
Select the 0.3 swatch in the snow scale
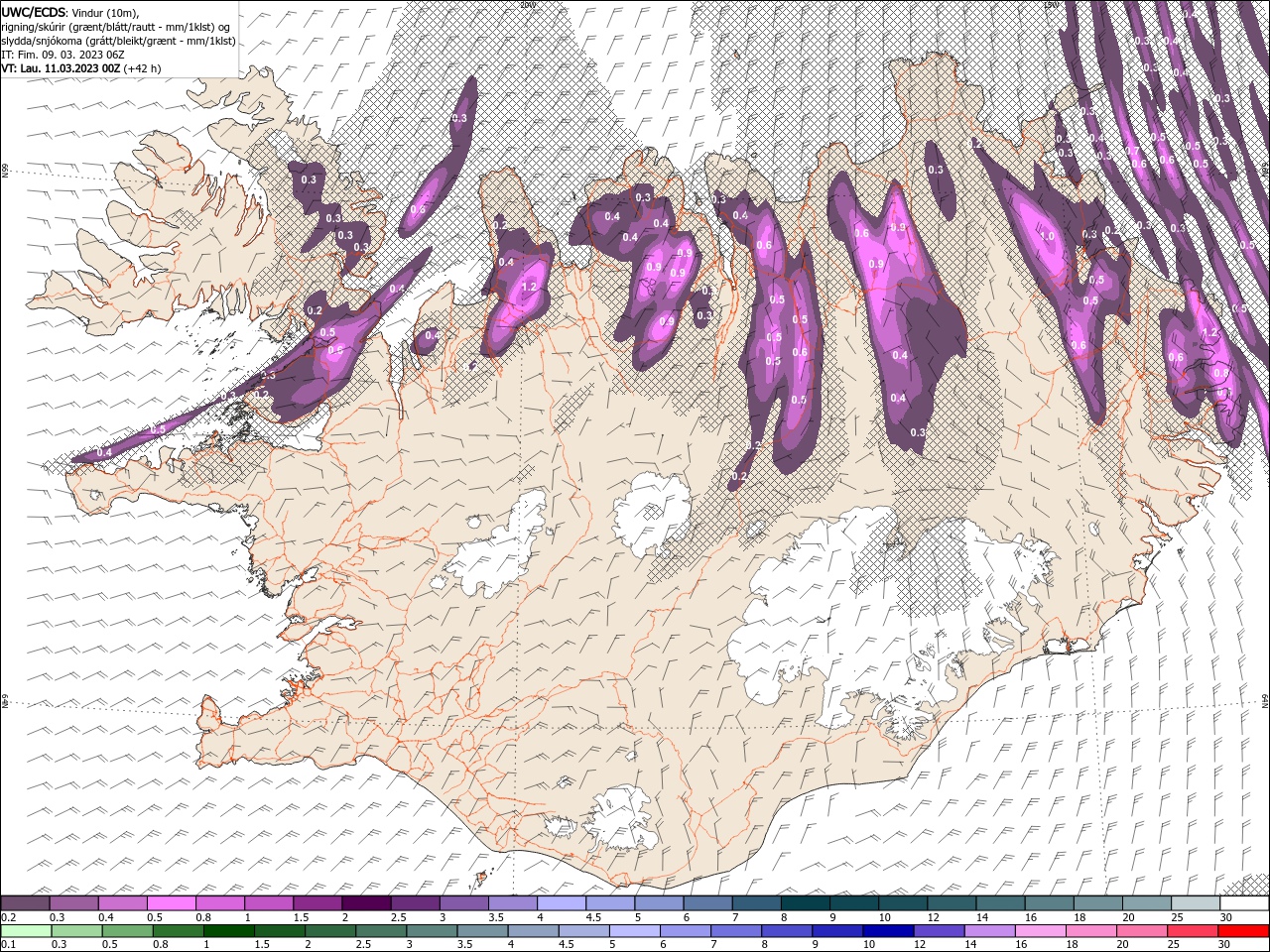click(73, 903)
